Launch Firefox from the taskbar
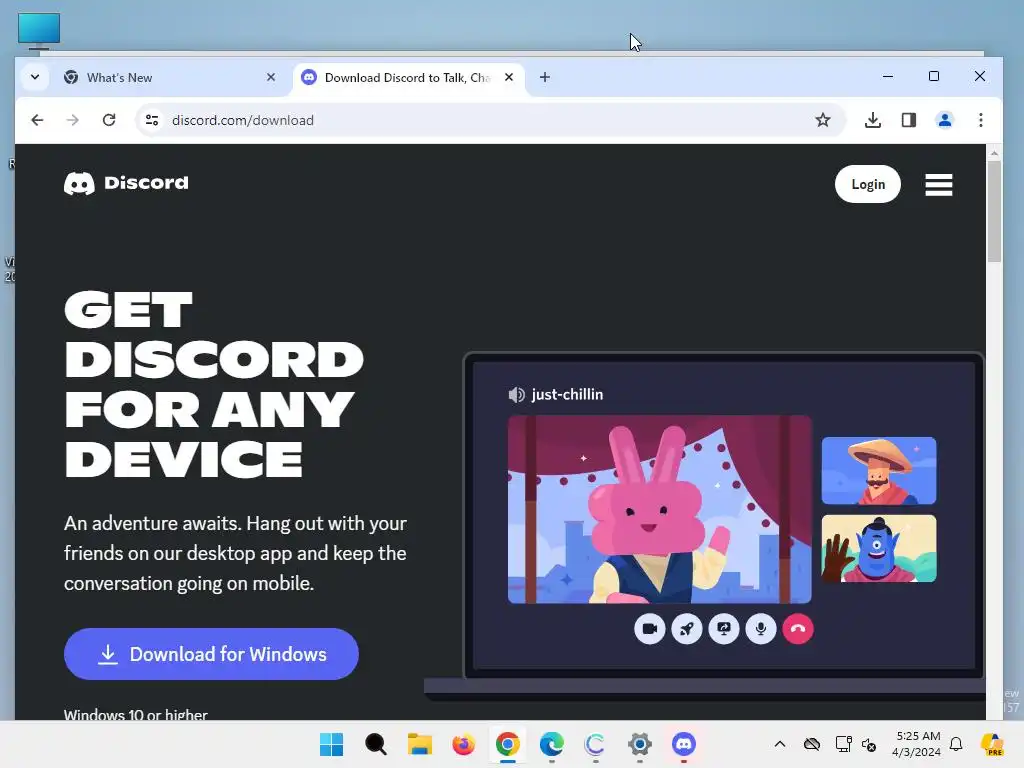This screenshot has width=1024, height=768. (x=464, y=744)
